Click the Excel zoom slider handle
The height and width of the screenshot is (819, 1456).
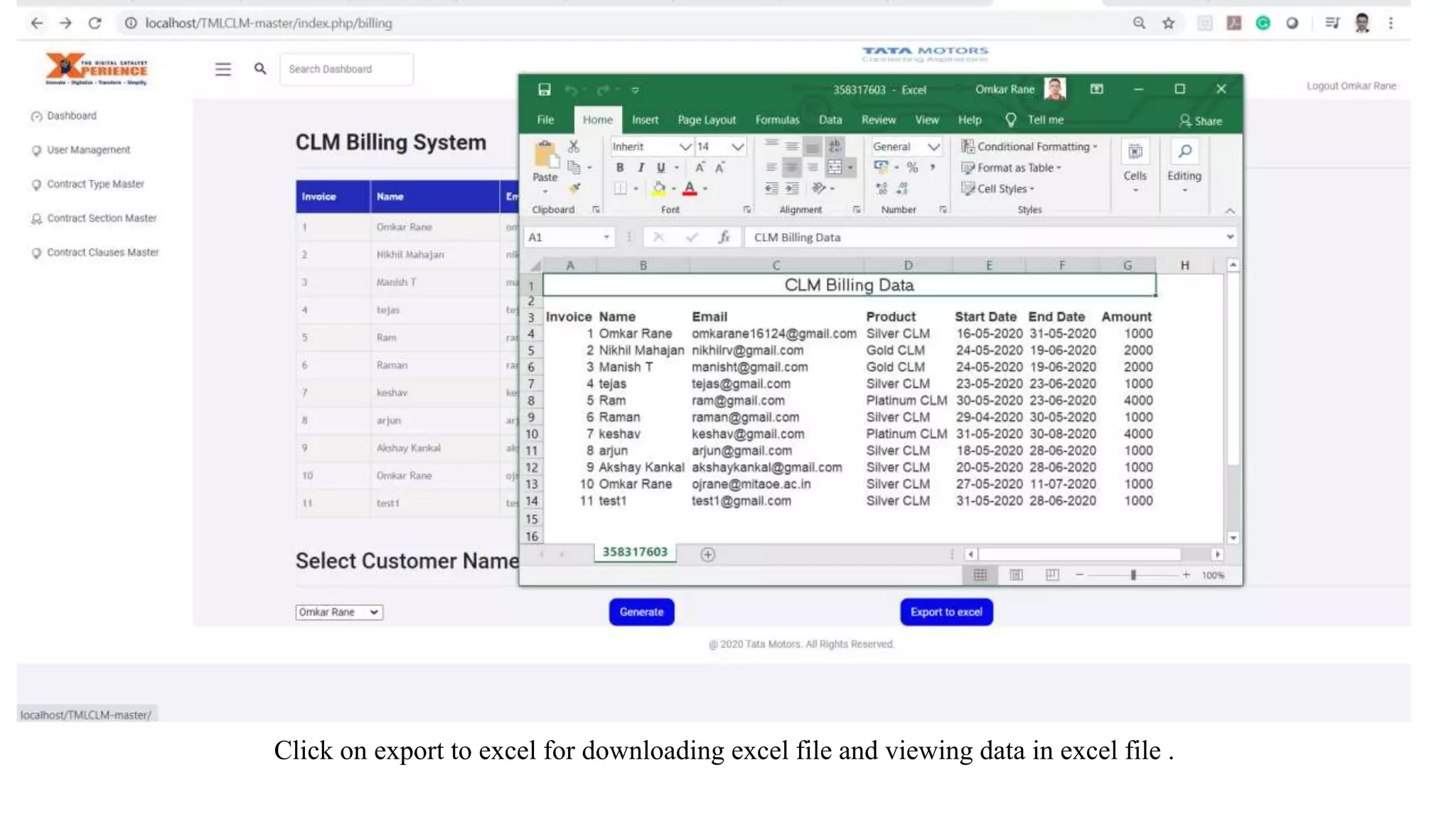point(1133,574)
